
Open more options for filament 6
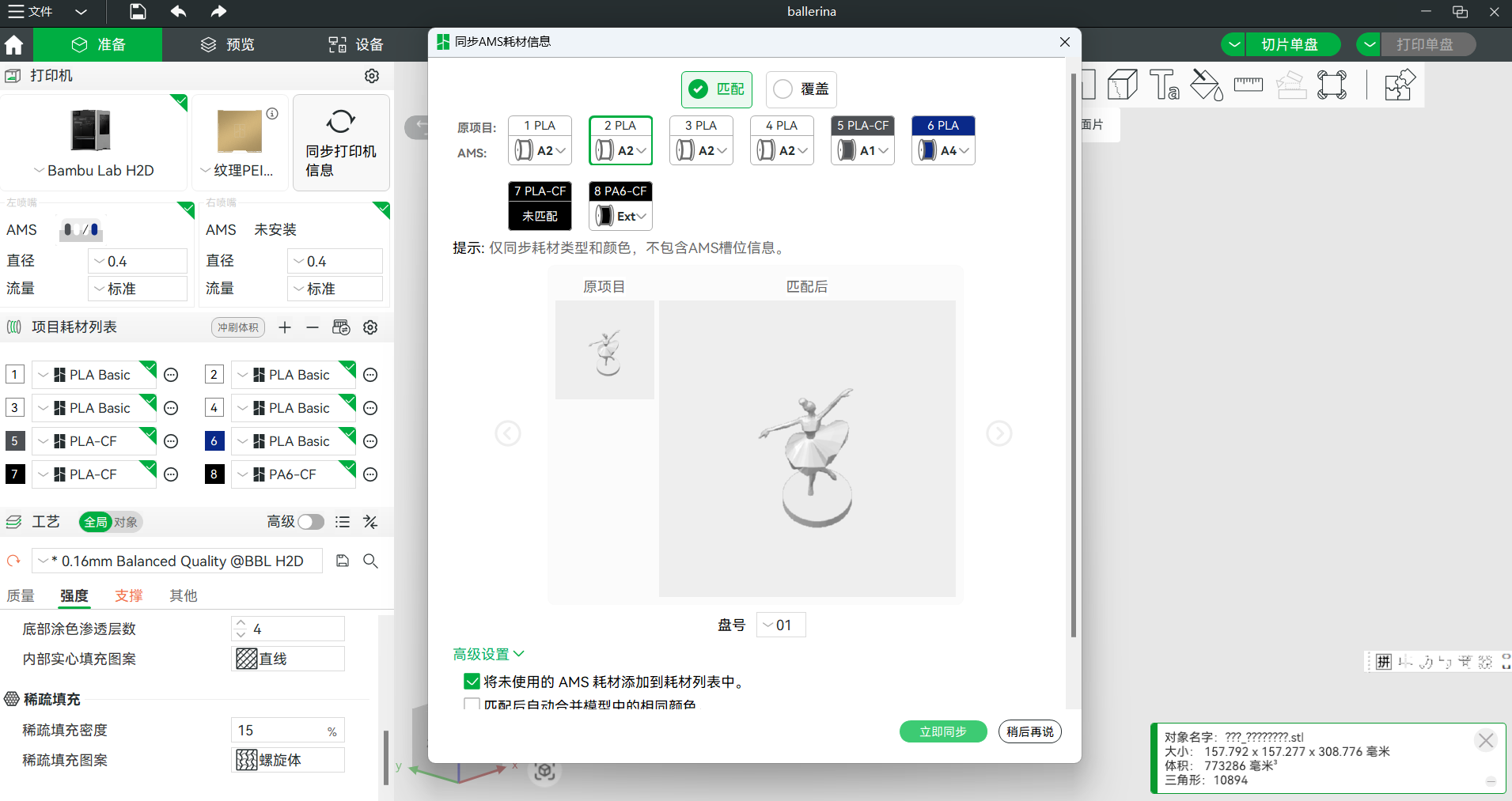370,441
